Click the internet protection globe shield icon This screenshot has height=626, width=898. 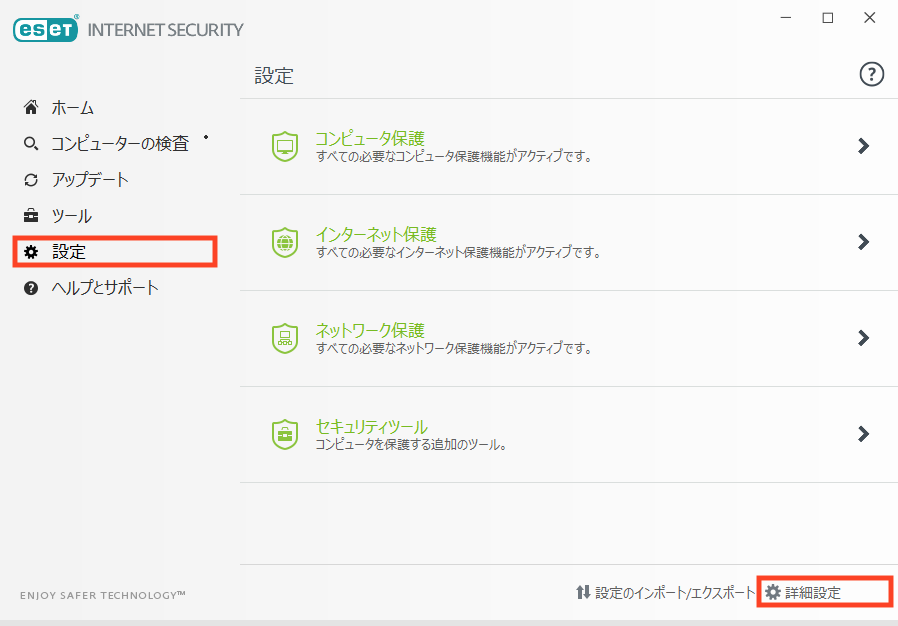pos(285,243)
